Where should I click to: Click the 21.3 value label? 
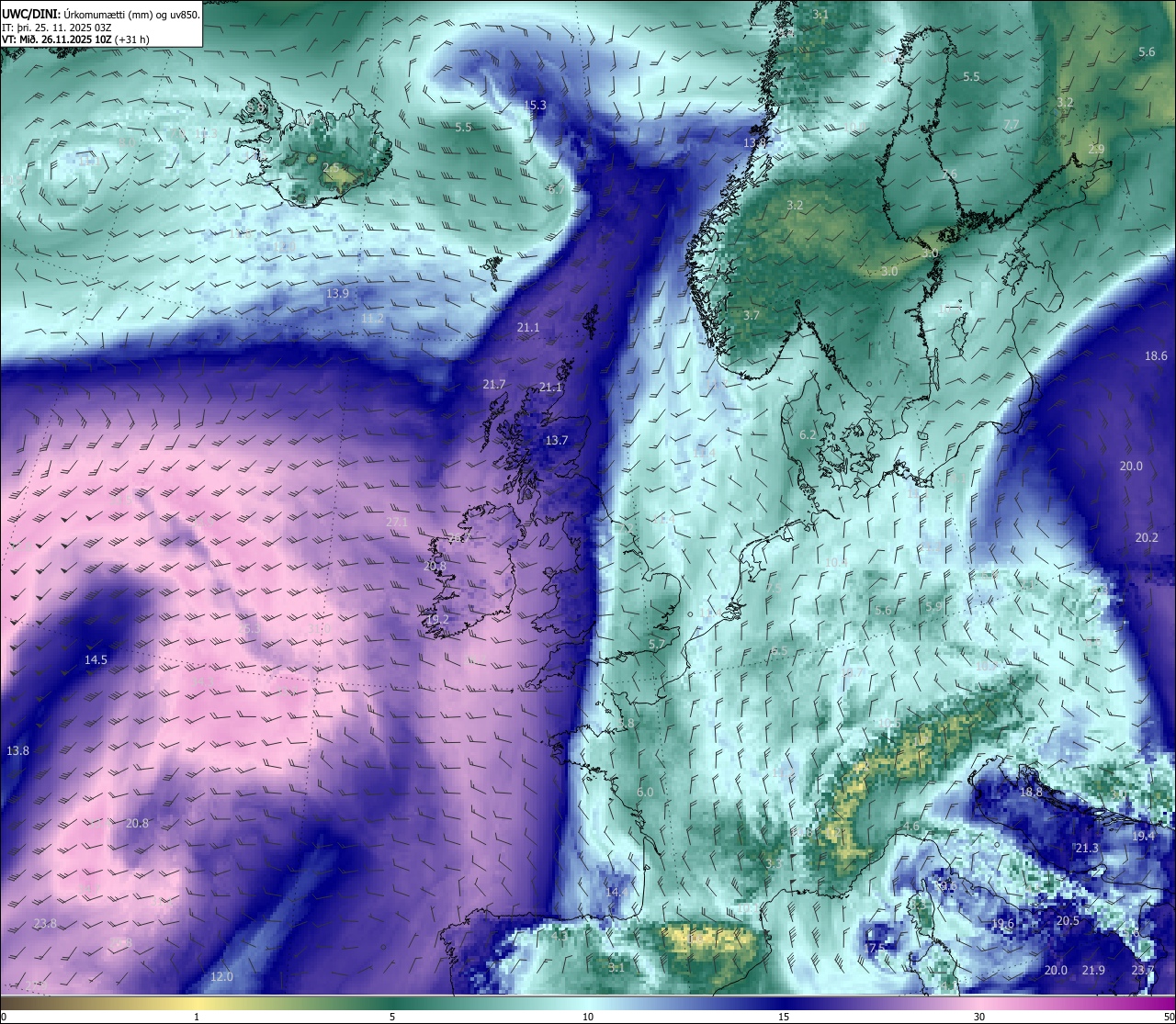pos(1087,848)
